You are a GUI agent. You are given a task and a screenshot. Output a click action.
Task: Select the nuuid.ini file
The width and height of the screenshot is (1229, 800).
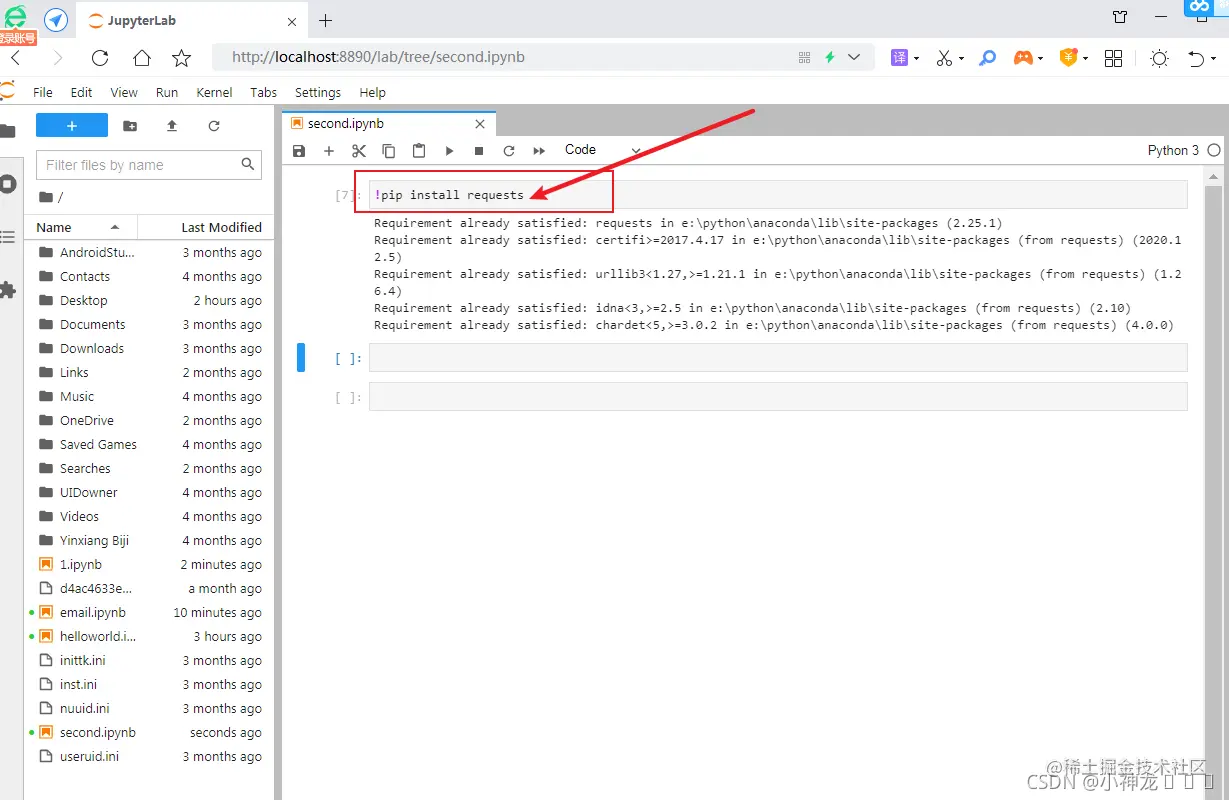pos(149,708)
